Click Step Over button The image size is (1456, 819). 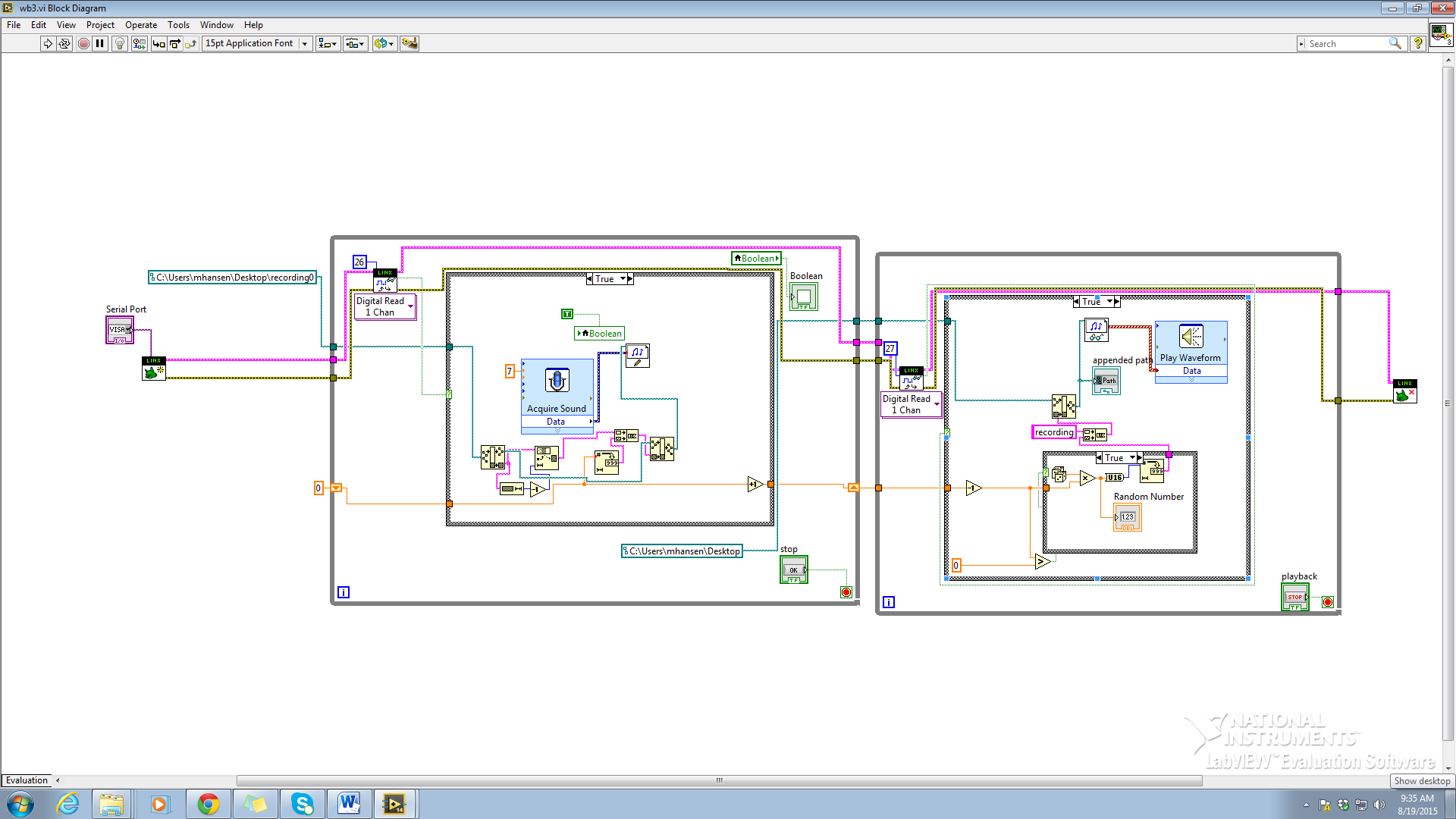click(175, 43)
